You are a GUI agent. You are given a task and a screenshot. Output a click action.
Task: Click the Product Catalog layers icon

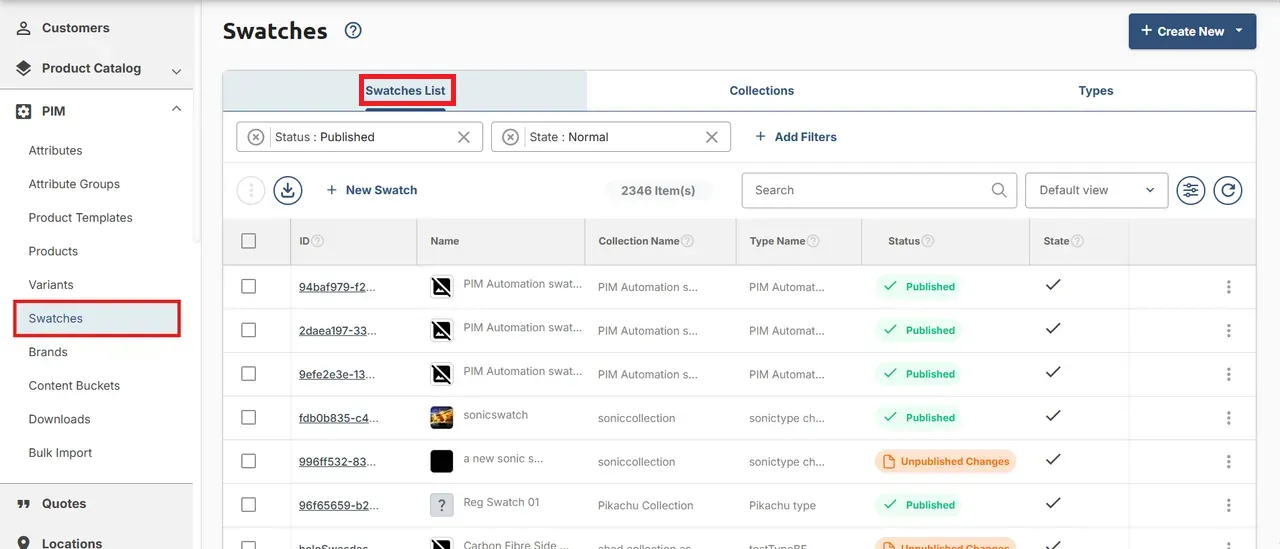tap(24, 68)
